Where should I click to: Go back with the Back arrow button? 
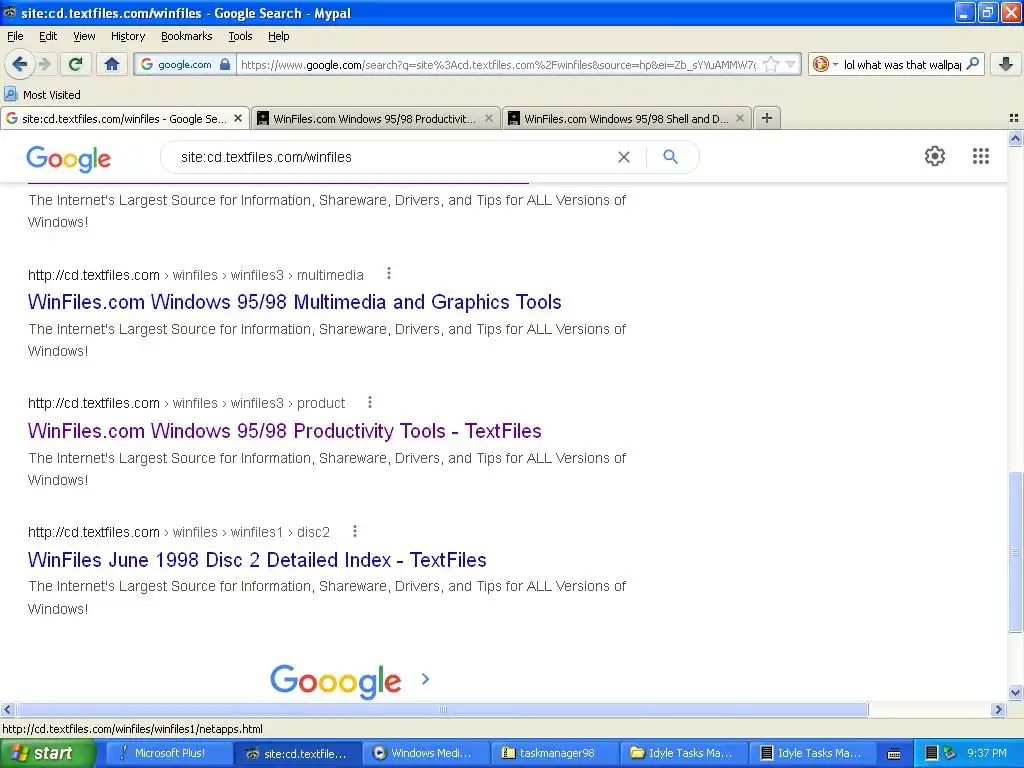point(20,64)
